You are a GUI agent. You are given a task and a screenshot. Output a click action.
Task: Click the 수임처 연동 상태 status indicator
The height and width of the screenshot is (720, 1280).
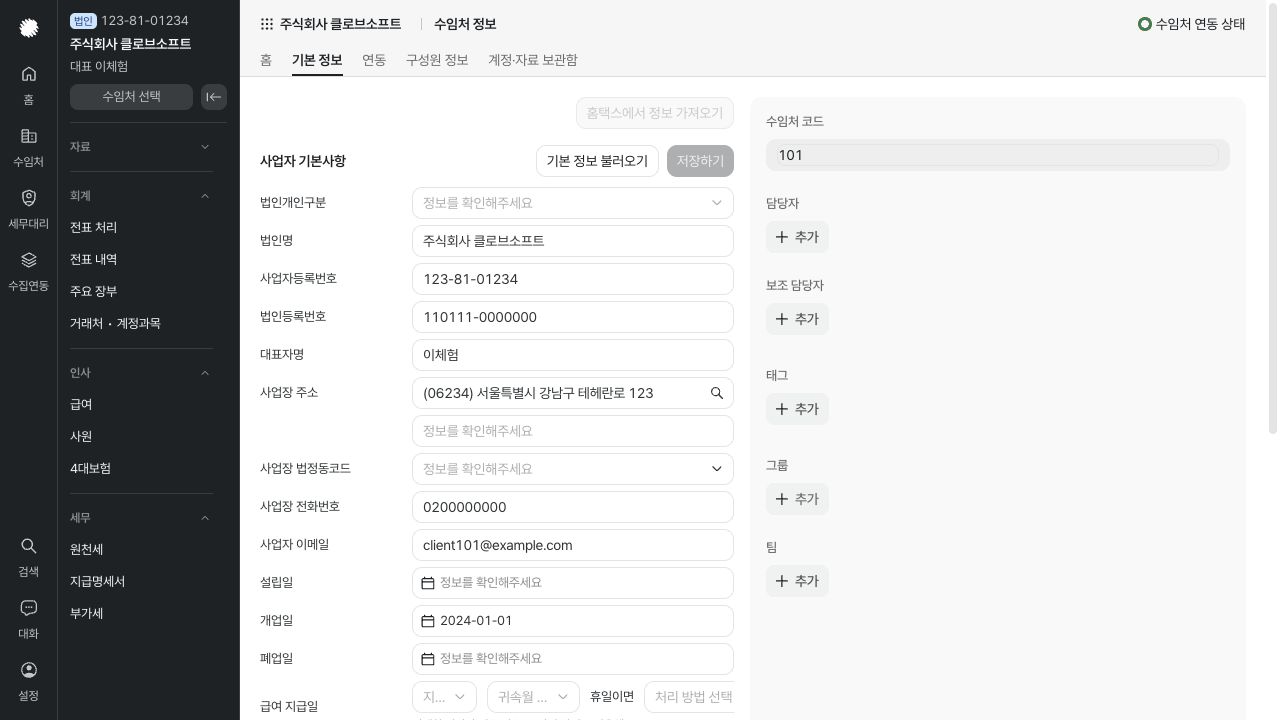pyautogui.click(x=1191, y=24)
